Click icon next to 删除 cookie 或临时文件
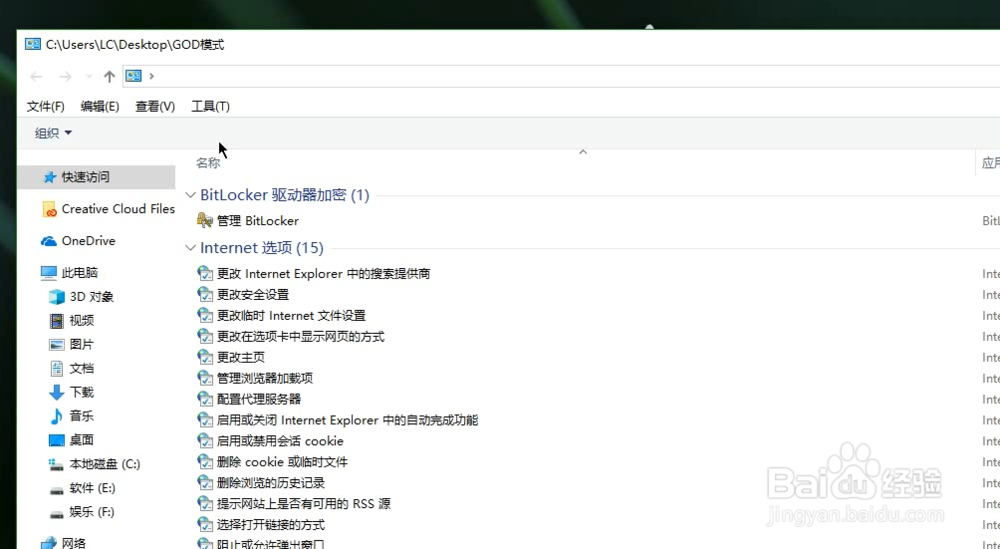The image size is (1000, 549). (205, 462)
